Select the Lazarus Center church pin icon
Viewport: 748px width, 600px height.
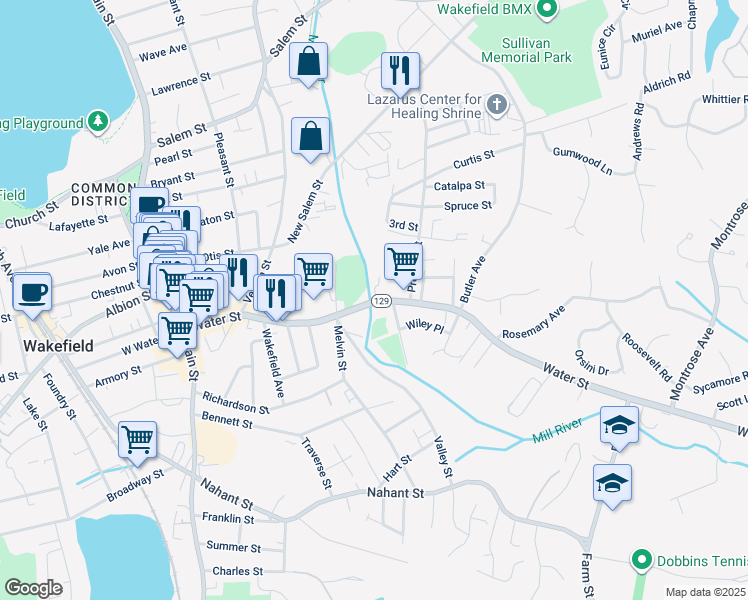coord(496,103)
